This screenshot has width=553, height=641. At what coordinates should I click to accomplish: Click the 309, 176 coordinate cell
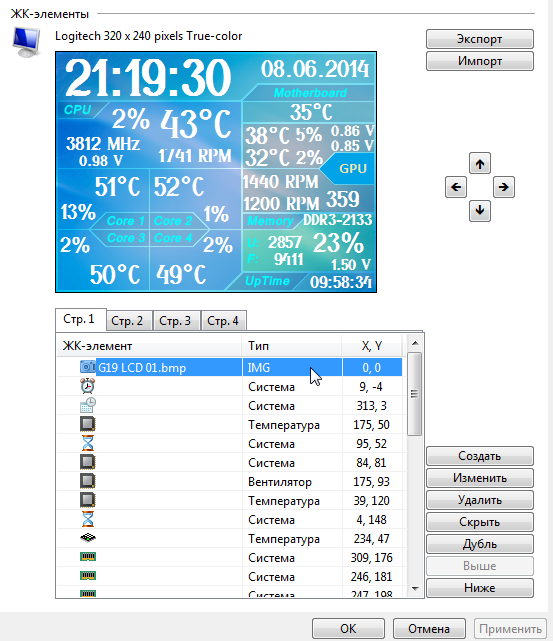tap(372, 558)
